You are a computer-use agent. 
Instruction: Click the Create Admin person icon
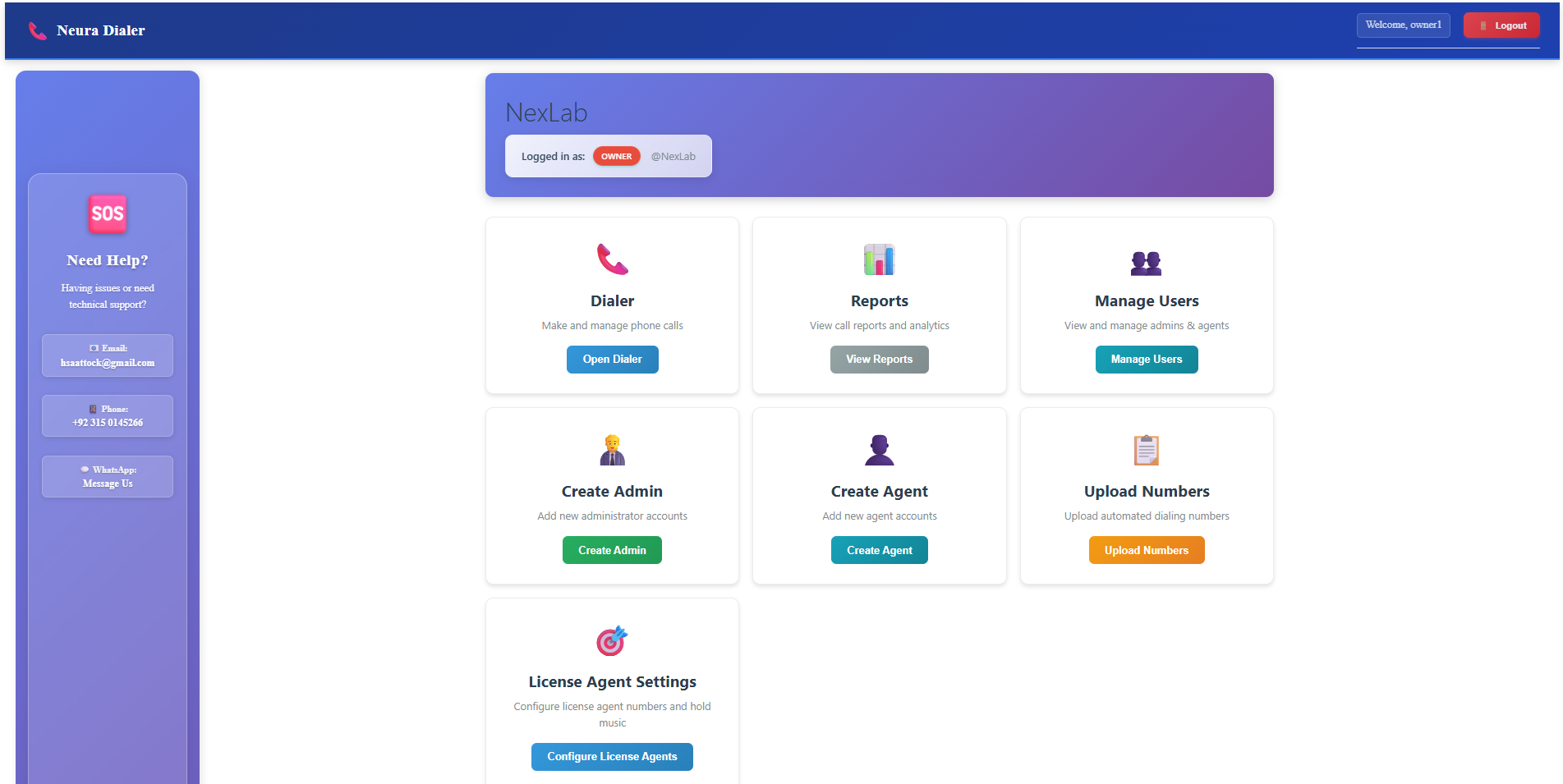[612, 450]
